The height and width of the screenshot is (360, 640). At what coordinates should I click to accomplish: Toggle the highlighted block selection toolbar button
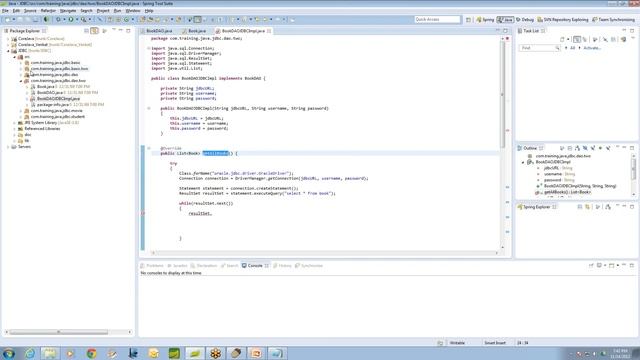[x=198, y=20]
